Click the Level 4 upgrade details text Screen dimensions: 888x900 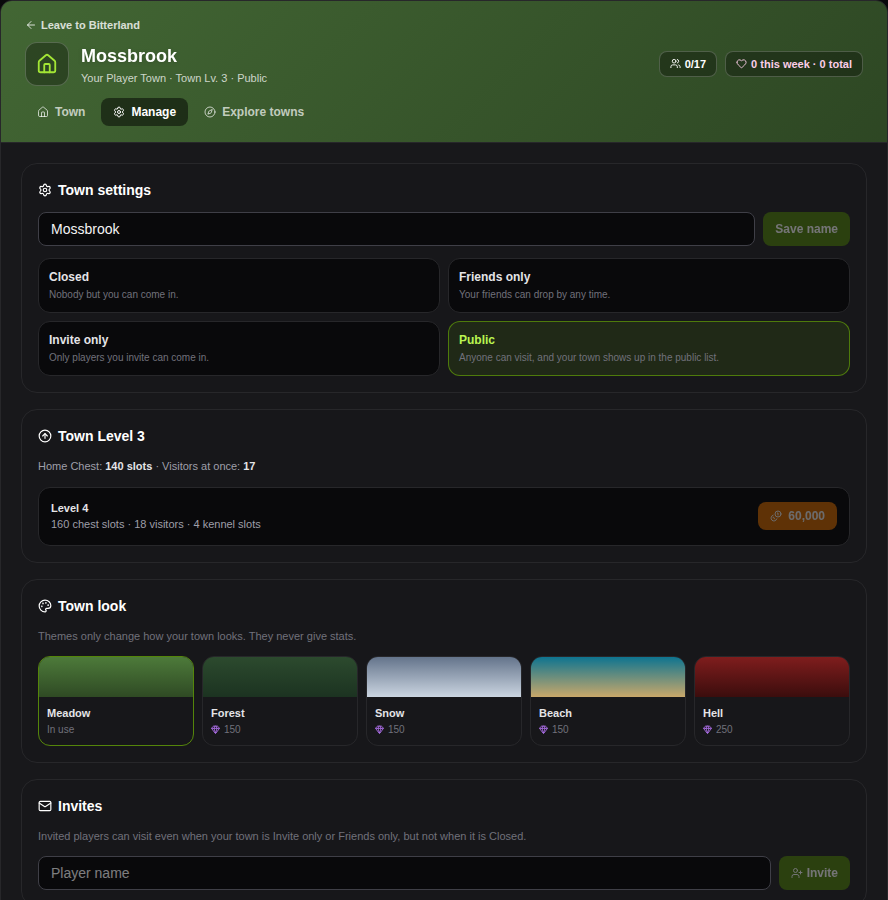[x=156, y=525]
